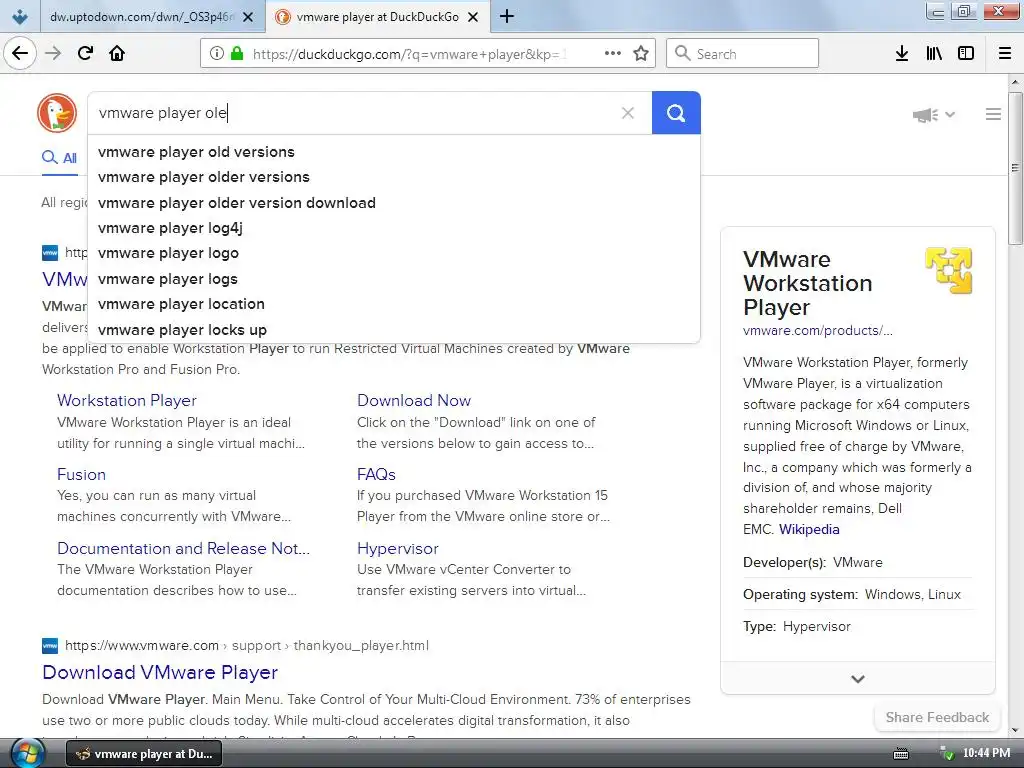The image size is (1024, 768).
Task: Open Documentation and Release Notes link
Action: pyautogui.click(x=184, y=548)
